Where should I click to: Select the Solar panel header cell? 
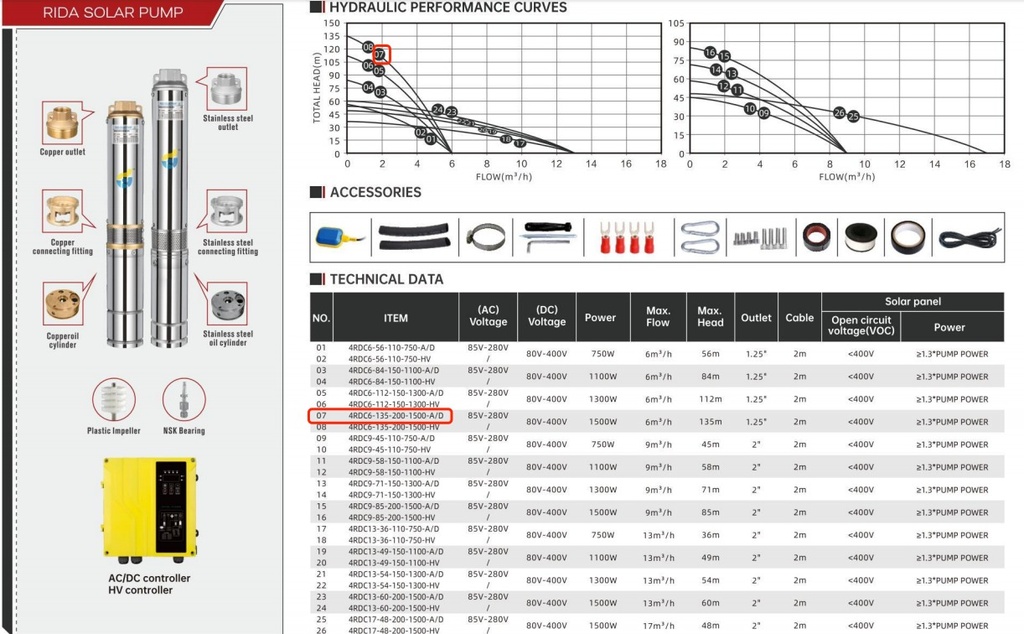click(913, 302)
